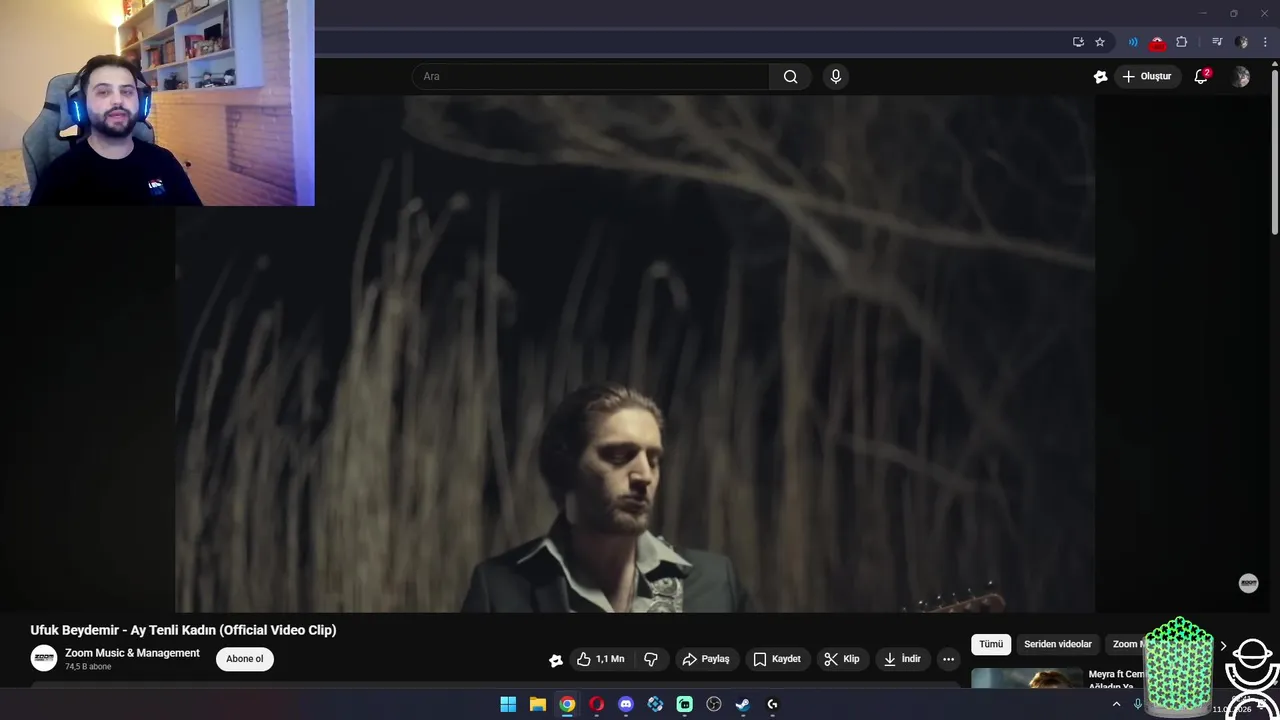
Task: Click the sparkle icon left of like button
Action: 556,660
